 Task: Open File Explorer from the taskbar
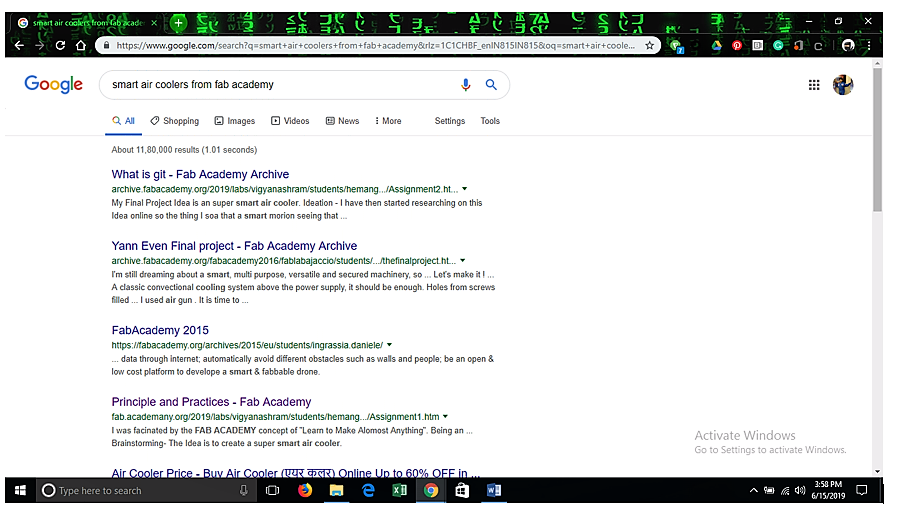(x=336, y=491)
